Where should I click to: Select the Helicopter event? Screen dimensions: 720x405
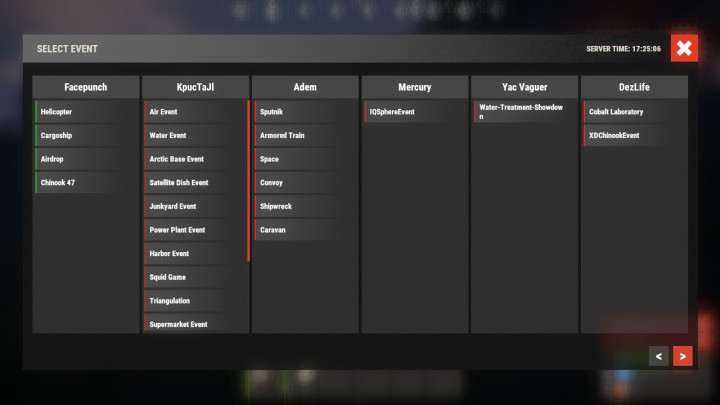(x=86, y=112)
